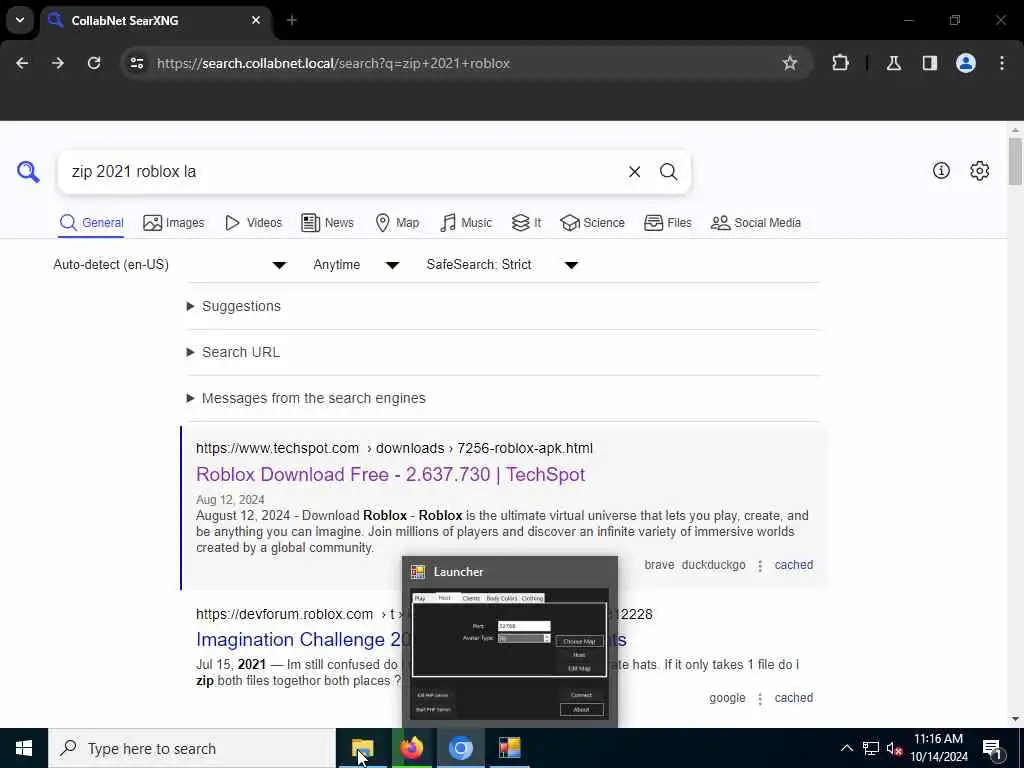This screenshot has height=768, width=1024.
Task: Switch to the Social Media category
Action: pyautogui.click(x=756, y=223)
